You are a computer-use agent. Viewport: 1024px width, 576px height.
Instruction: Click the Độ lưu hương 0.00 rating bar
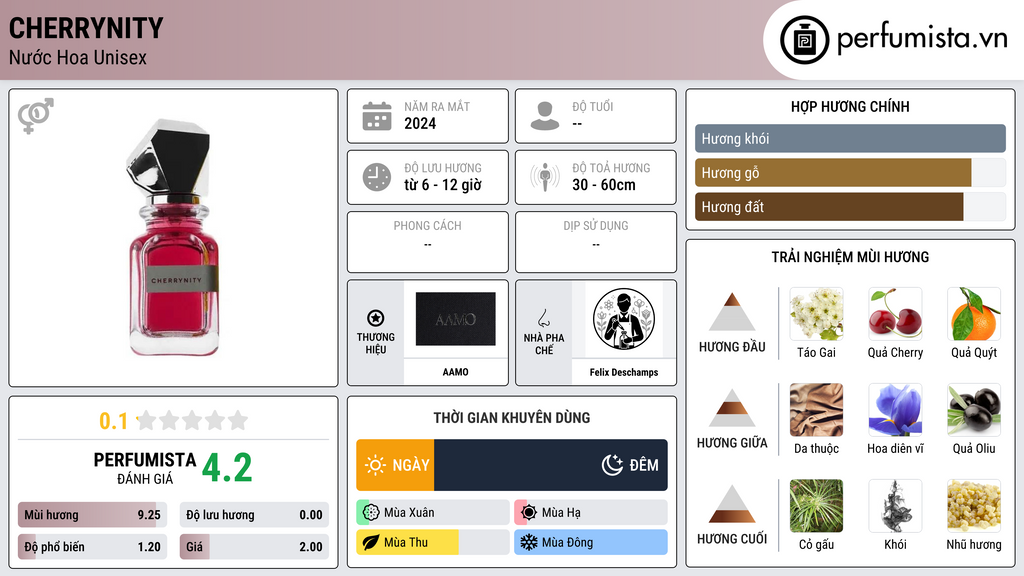tap(254, 515)
